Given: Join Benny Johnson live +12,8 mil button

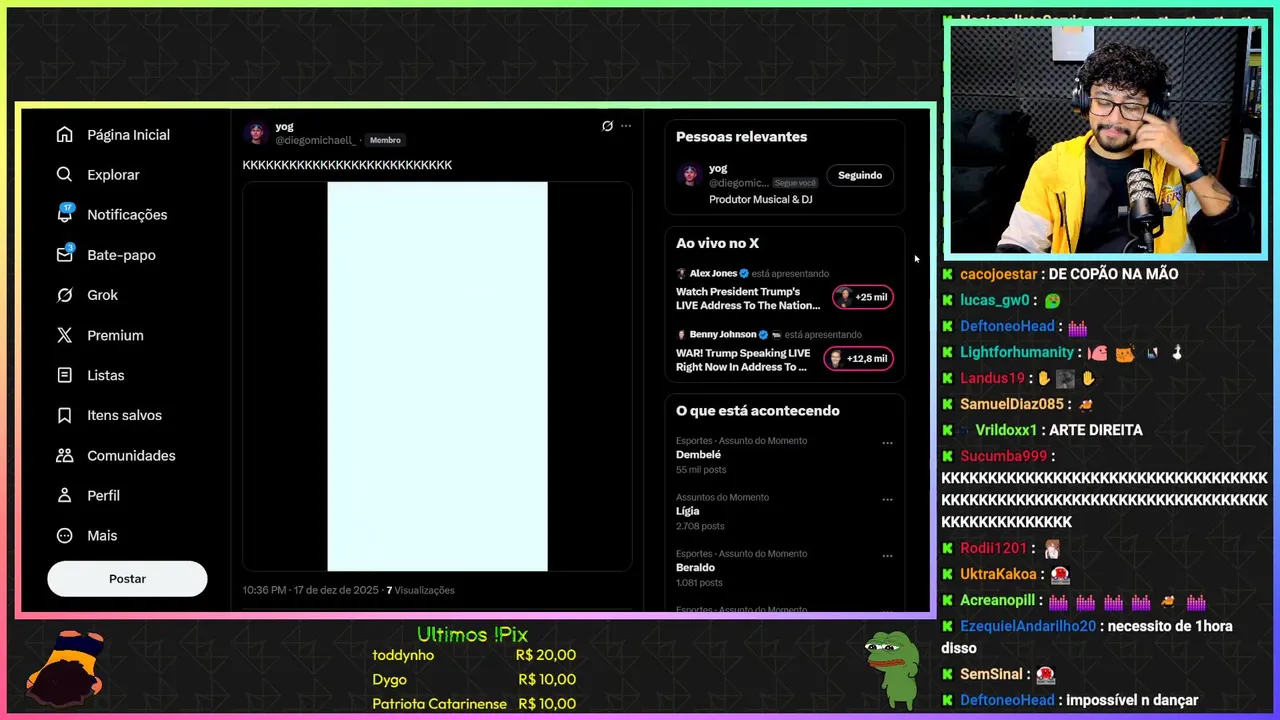Looking at the screenshot, I should (859, 358).
